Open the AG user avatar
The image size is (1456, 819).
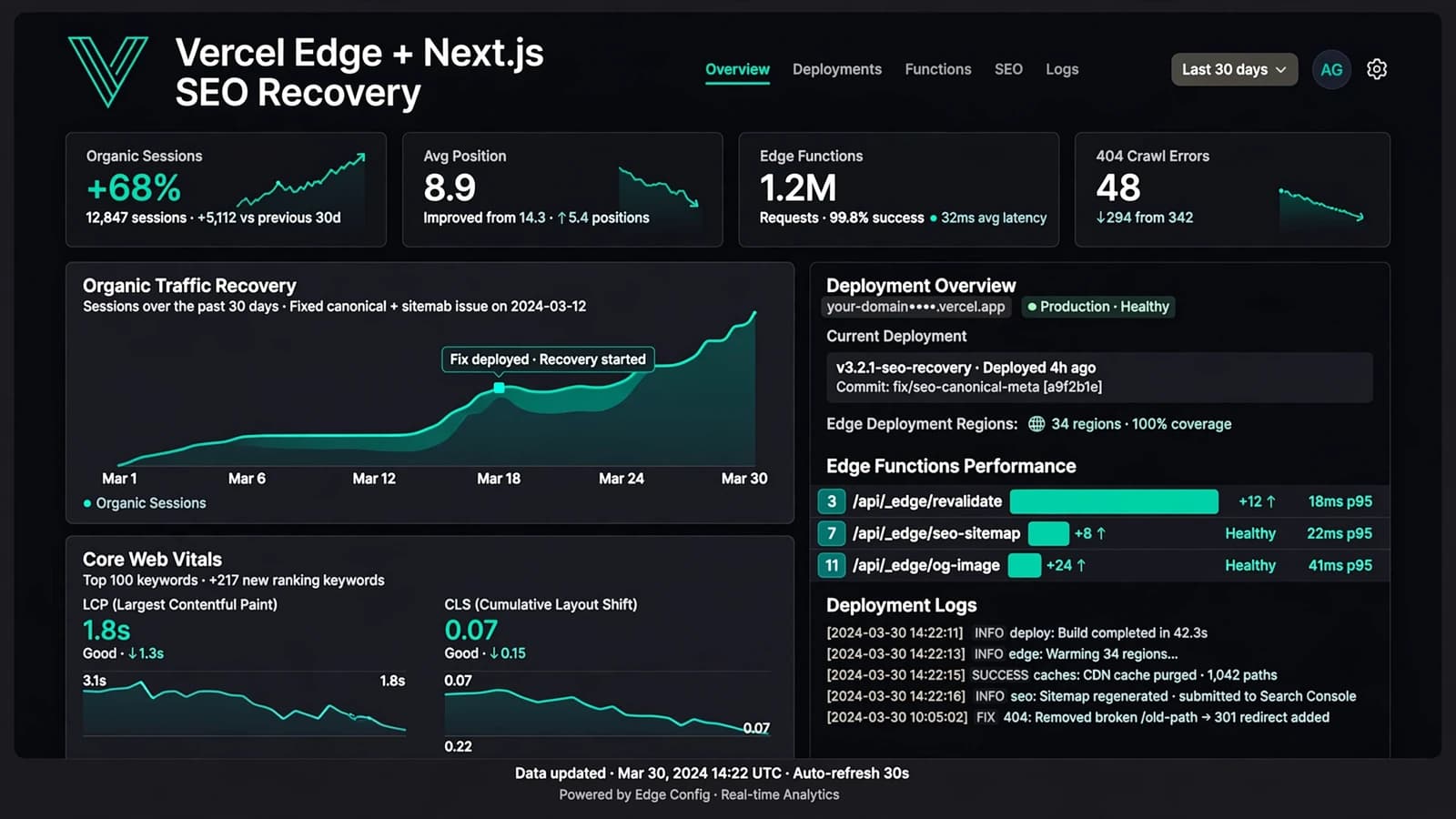[x=1331, y=69]
